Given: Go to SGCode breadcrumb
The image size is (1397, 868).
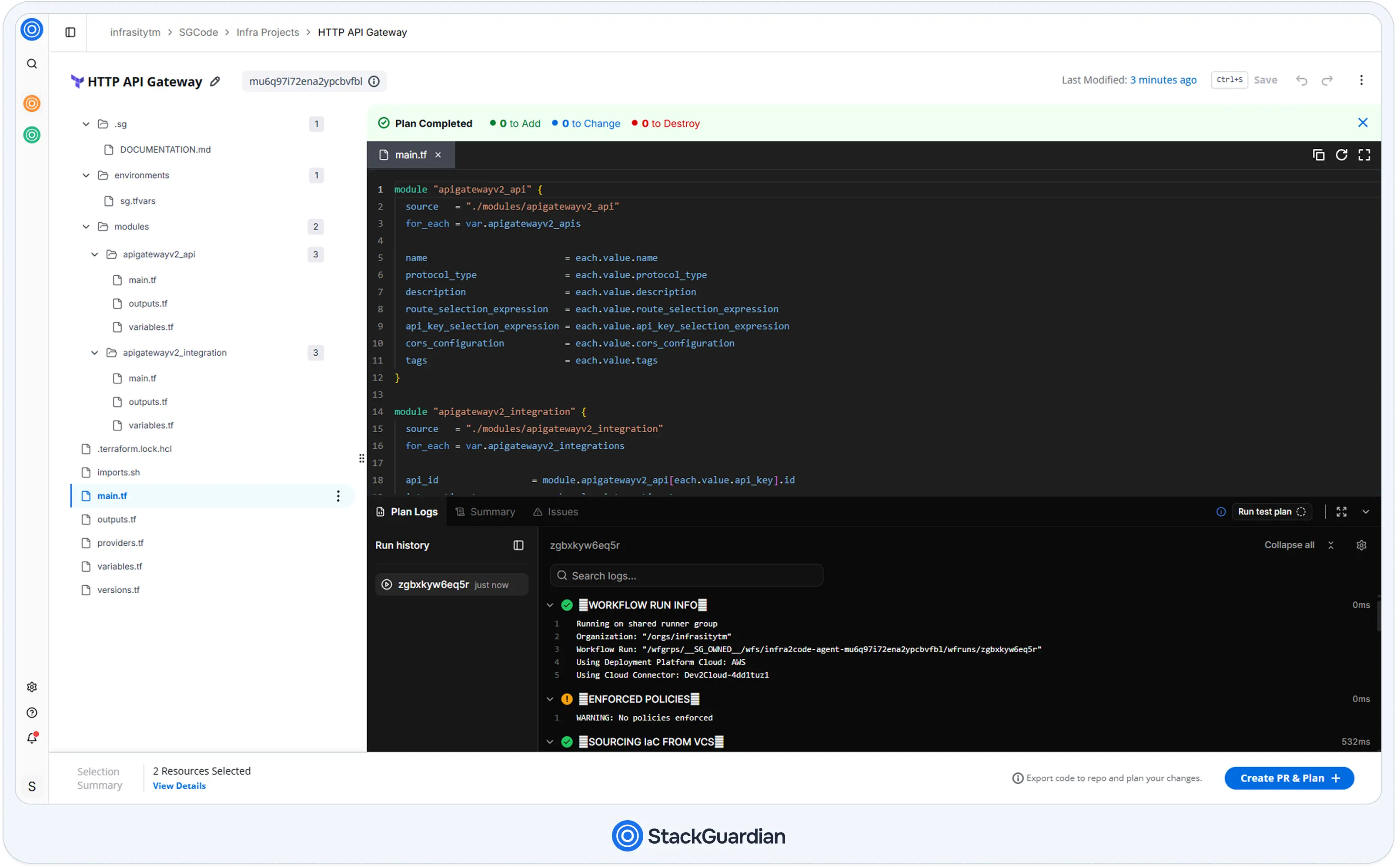Looking at the screenshot, I should pyautogui.click(x=198, y=32).
